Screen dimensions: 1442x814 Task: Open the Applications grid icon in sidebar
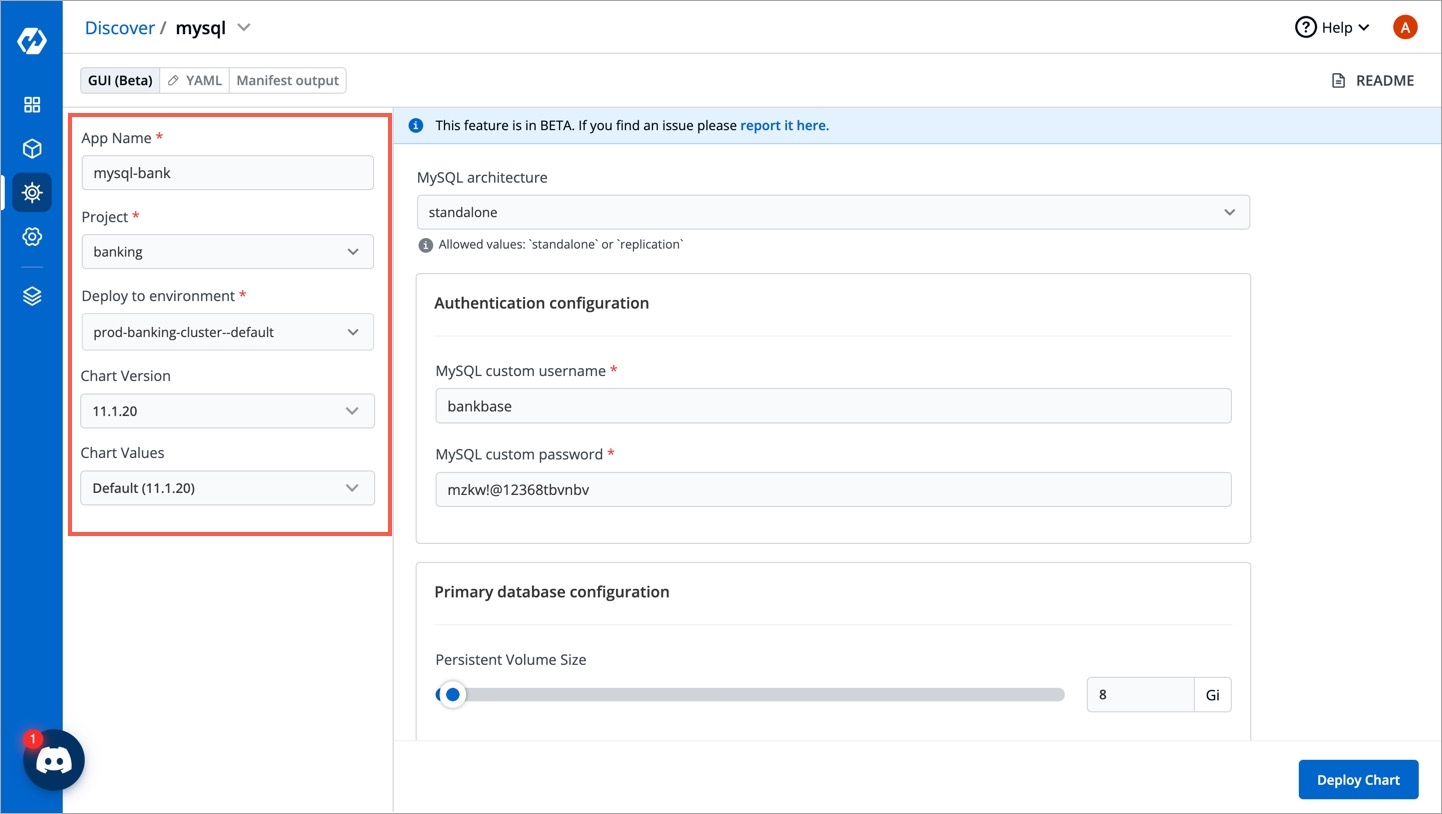coord(32,105)
